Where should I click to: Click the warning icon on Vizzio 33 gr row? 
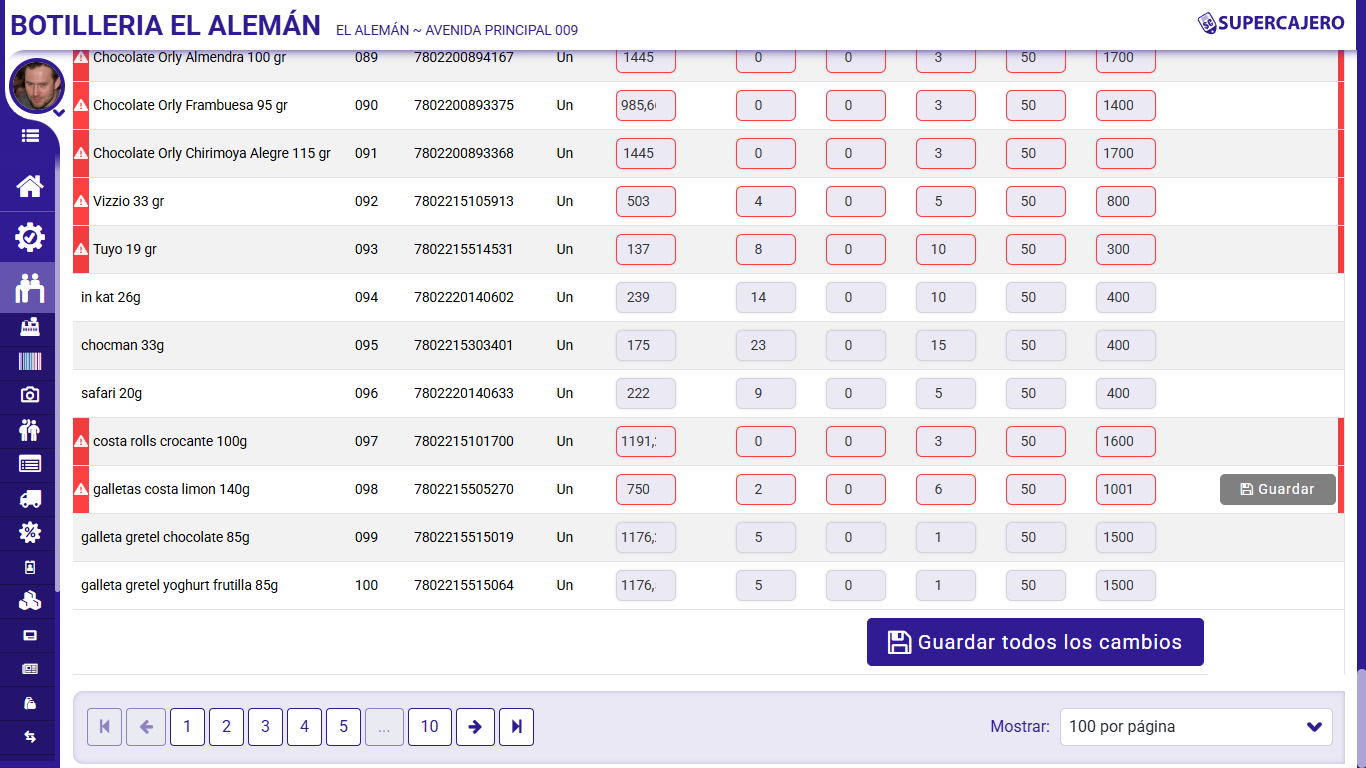(81, 201)
